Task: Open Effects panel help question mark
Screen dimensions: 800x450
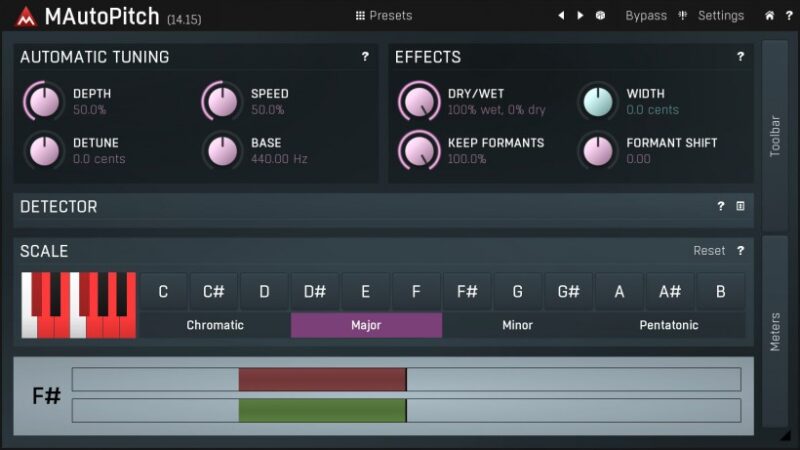Action: (x=740, y=57)
